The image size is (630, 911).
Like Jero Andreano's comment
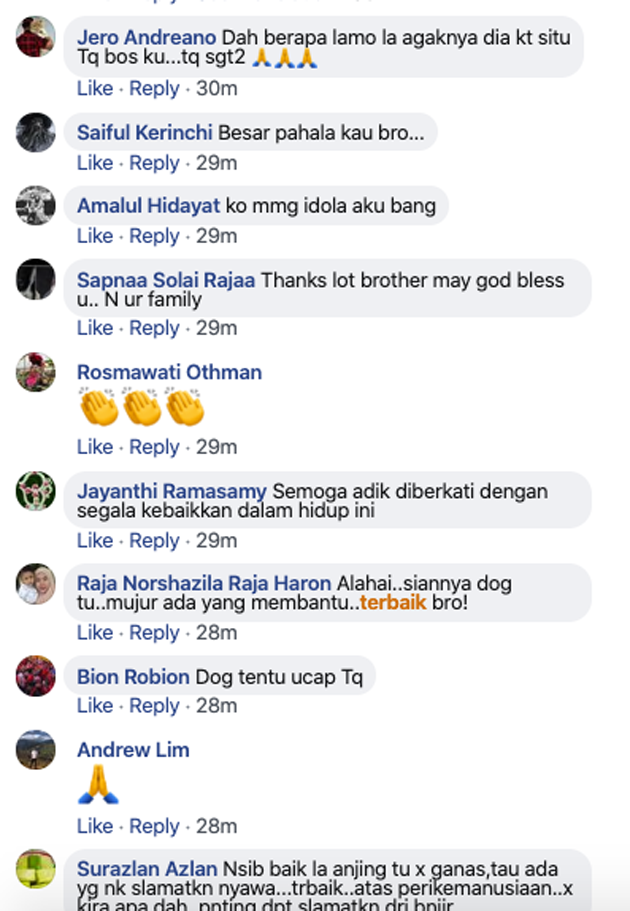[95, 88]
